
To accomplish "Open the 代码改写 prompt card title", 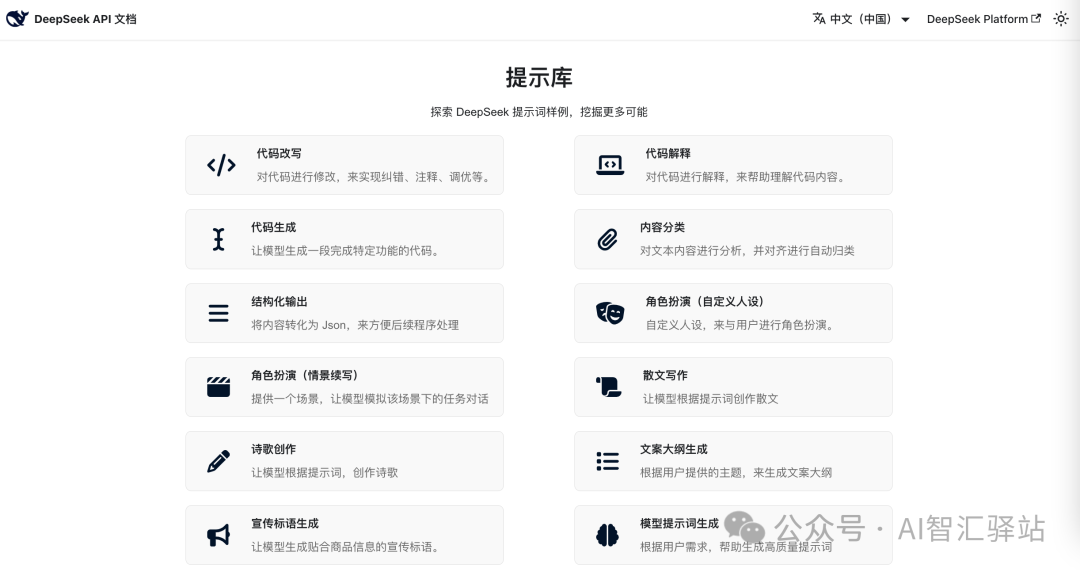I will (x=279, y=154).
